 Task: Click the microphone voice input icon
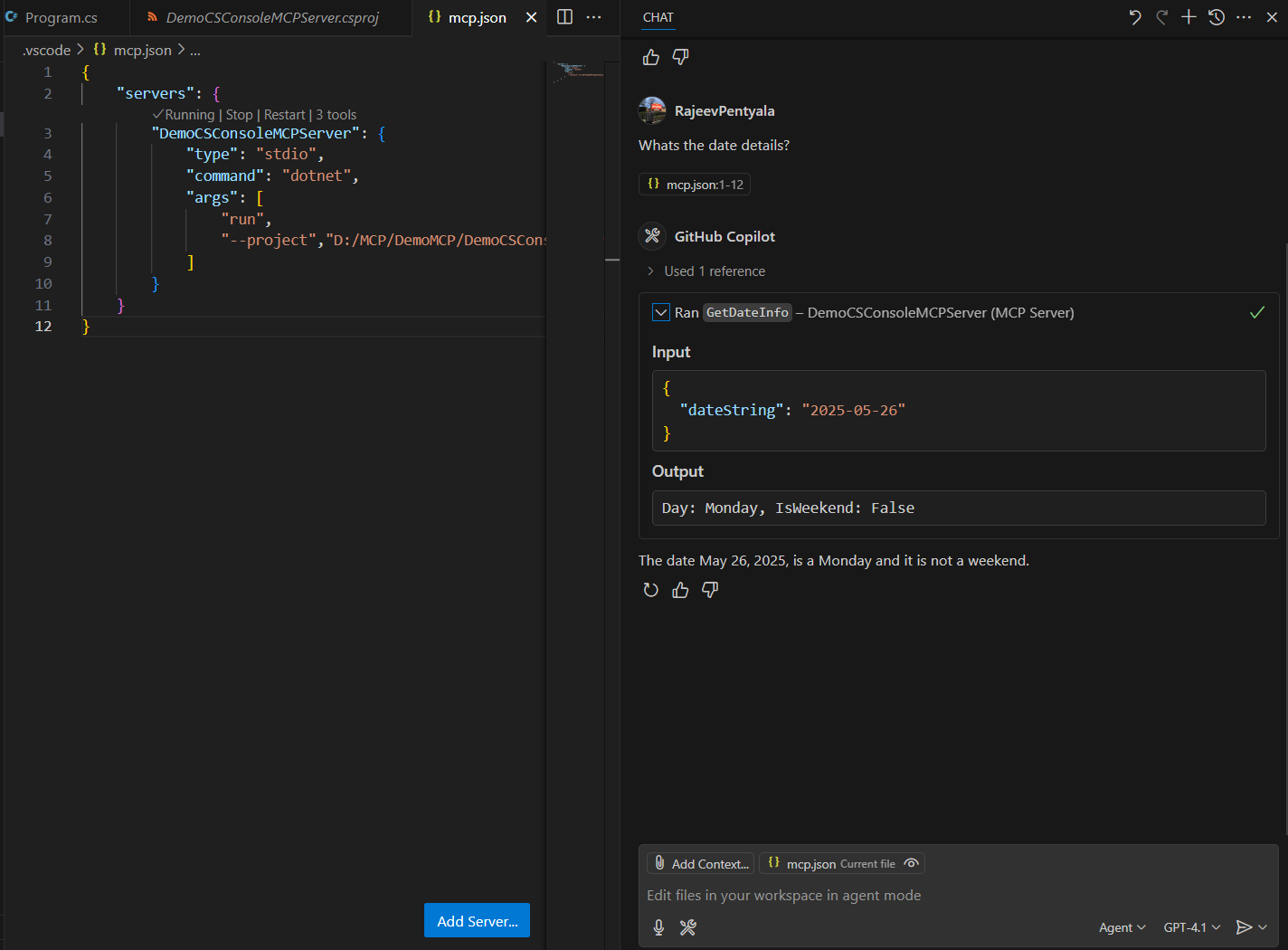658,927
